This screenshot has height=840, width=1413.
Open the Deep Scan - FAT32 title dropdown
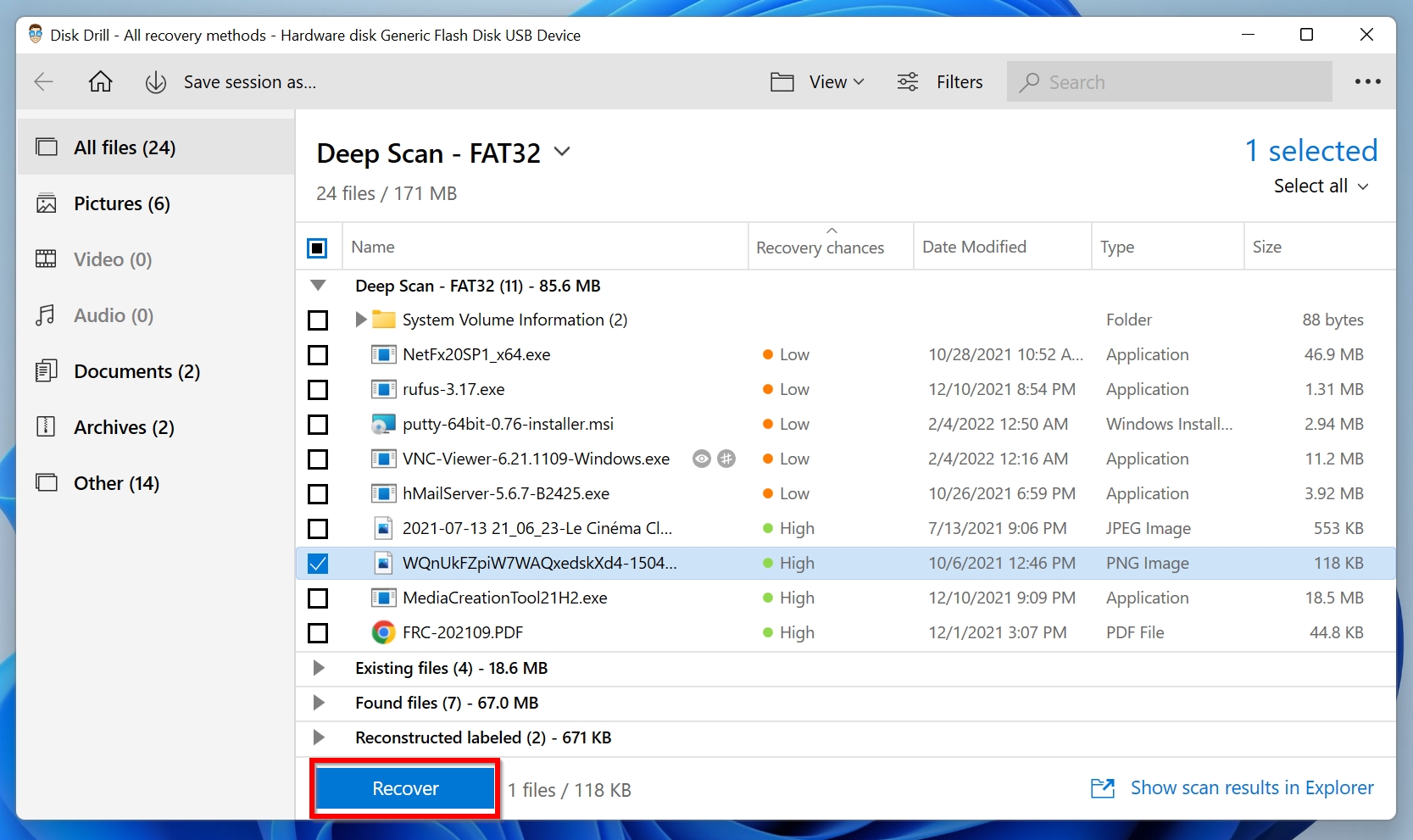click(562, 153)
